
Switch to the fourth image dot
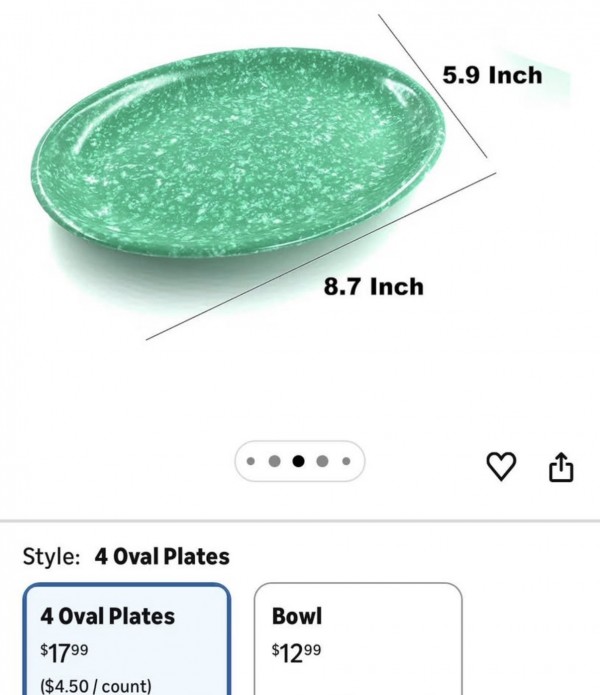coord(322,462)
